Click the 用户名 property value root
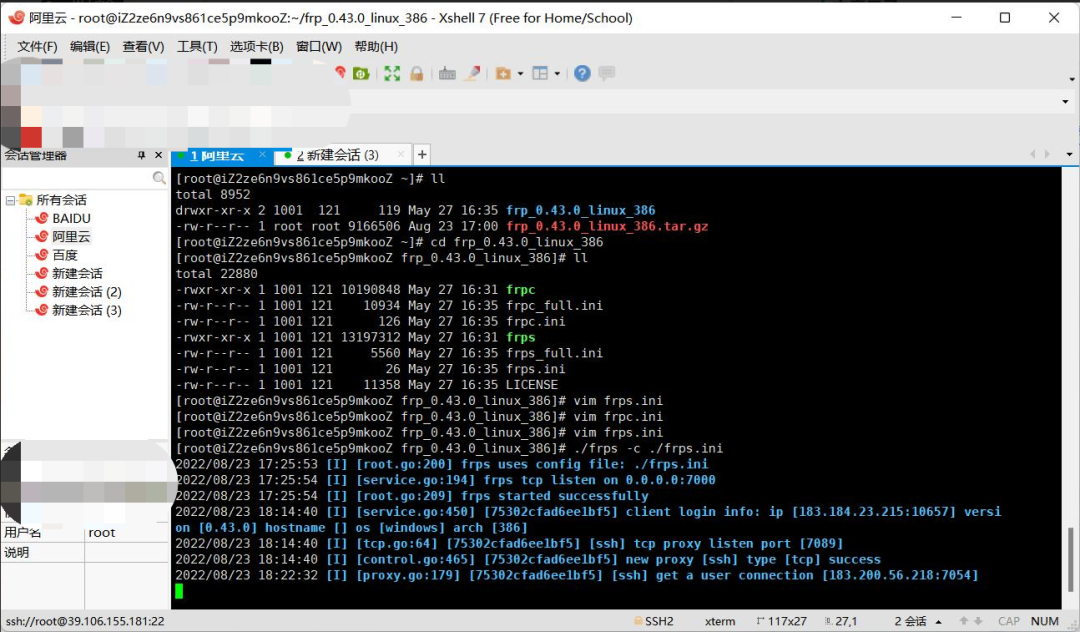This screenshot has width=1080, height=632. pos(102,533)
